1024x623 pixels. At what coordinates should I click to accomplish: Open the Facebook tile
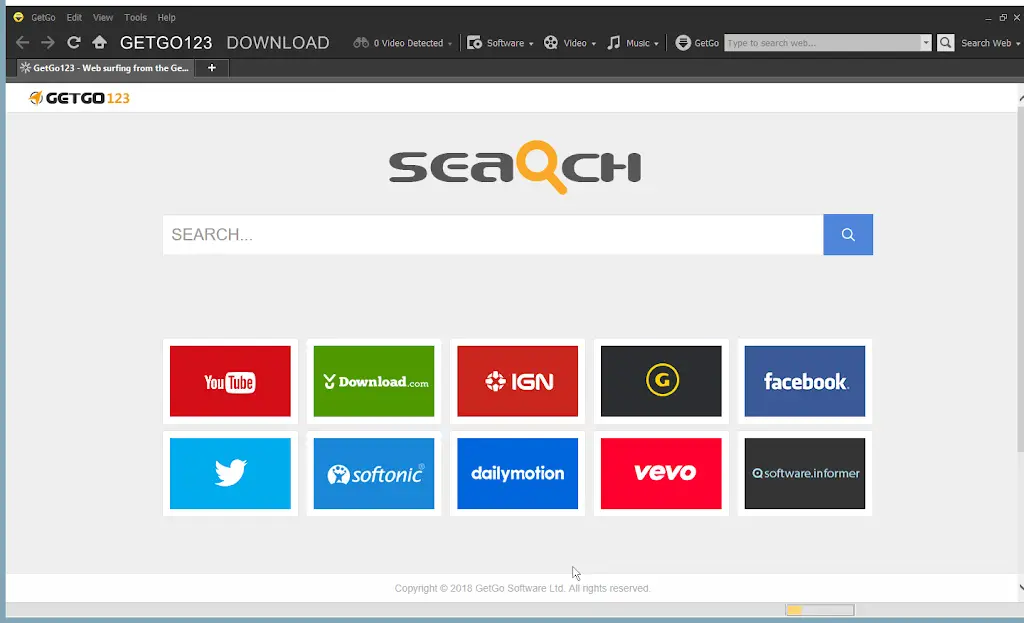pyautogui.click(x=805, y=381)
